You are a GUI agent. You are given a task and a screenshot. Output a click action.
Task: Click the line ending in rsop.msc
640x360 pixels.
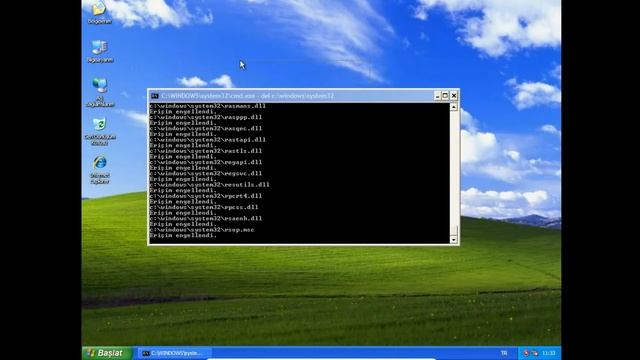(202, 230)
